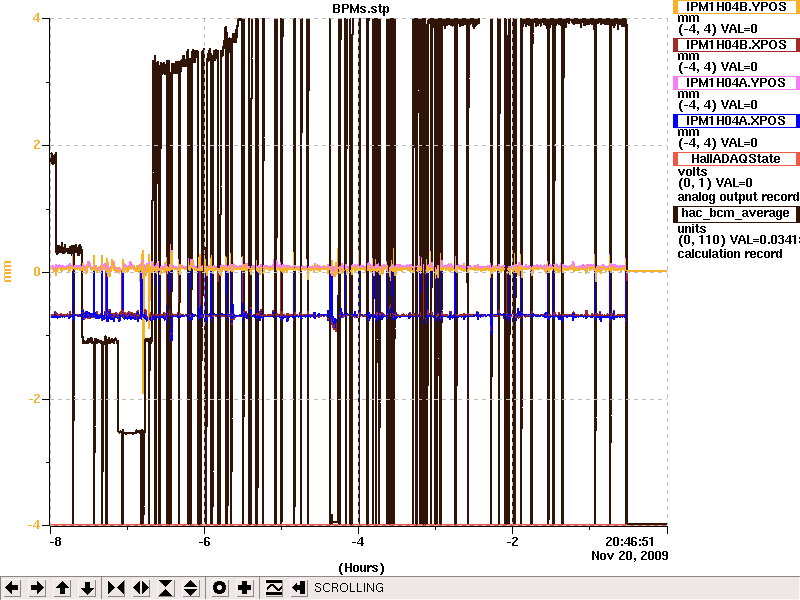This screenshot has width=800, height=600.
Task: Click the 'analog output record' description text
Action: click(738, 197)
